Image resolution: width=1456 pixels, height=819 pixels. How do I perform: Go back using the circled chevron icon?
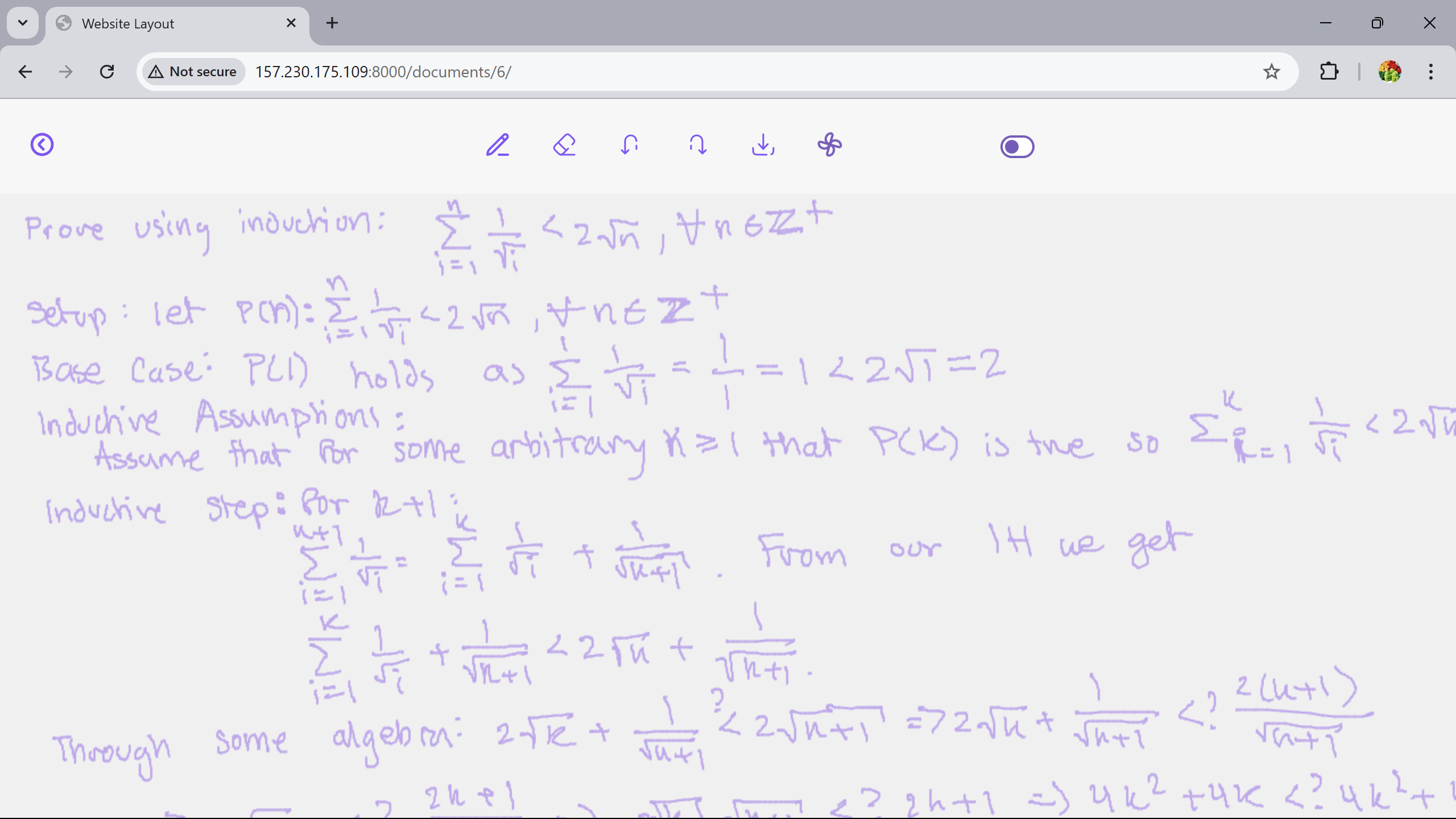42,144
